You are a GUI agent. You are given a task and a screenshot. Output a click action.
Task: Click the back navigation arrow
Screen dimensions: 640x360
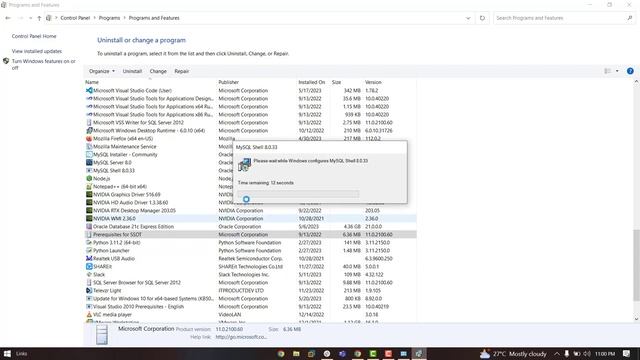pos(8,18)
